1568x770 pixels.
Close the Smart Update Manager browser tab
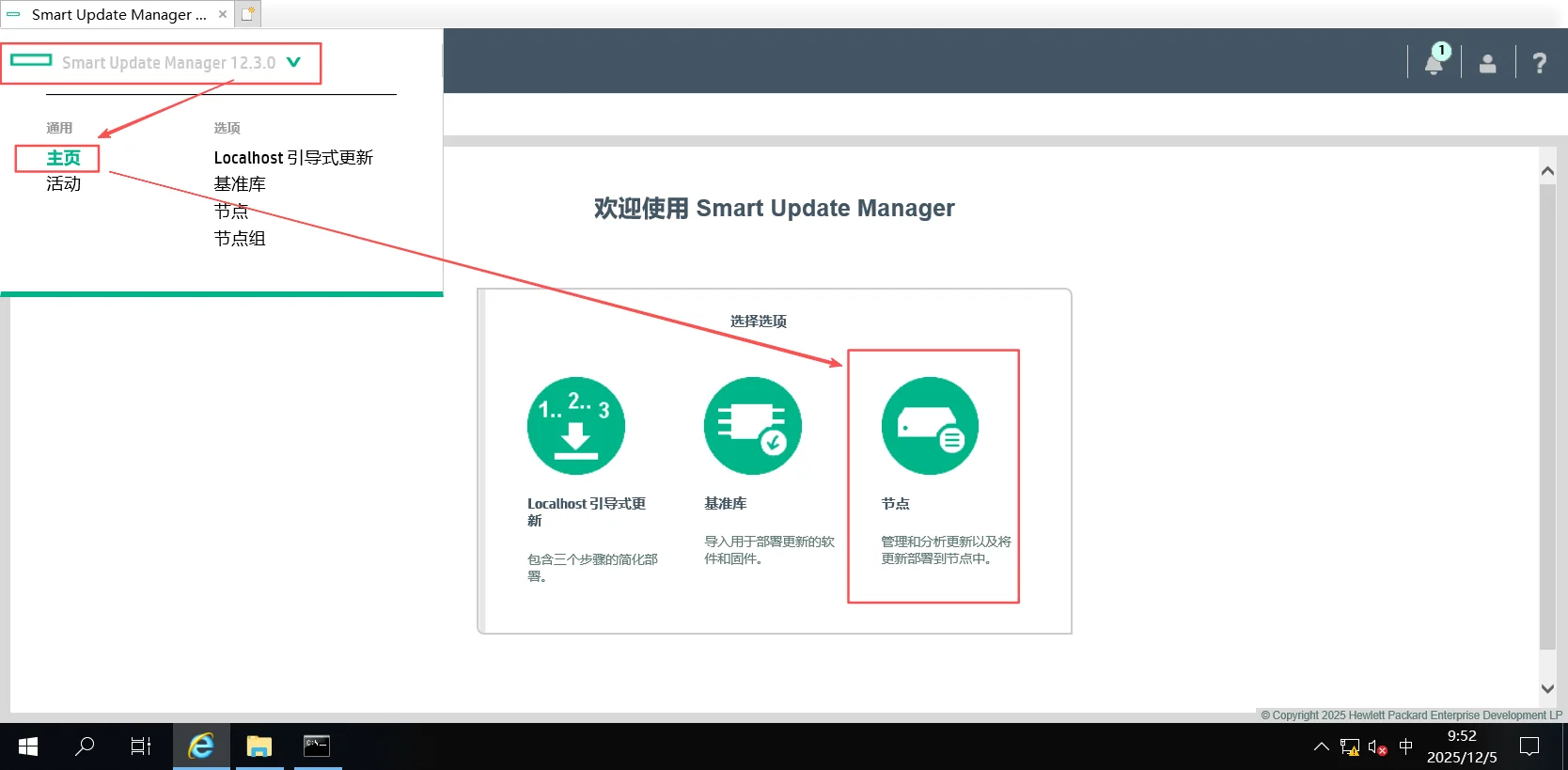pyautogui.click(x=223, y=14)
